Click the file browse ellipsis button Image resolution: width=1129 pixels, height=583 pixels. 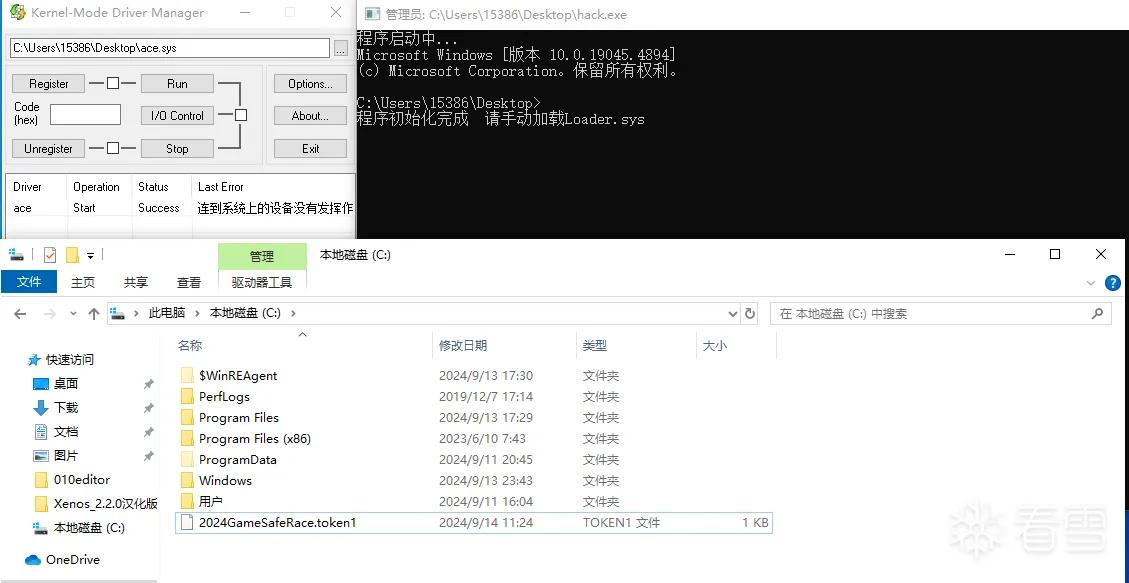(x=341, y=48)
